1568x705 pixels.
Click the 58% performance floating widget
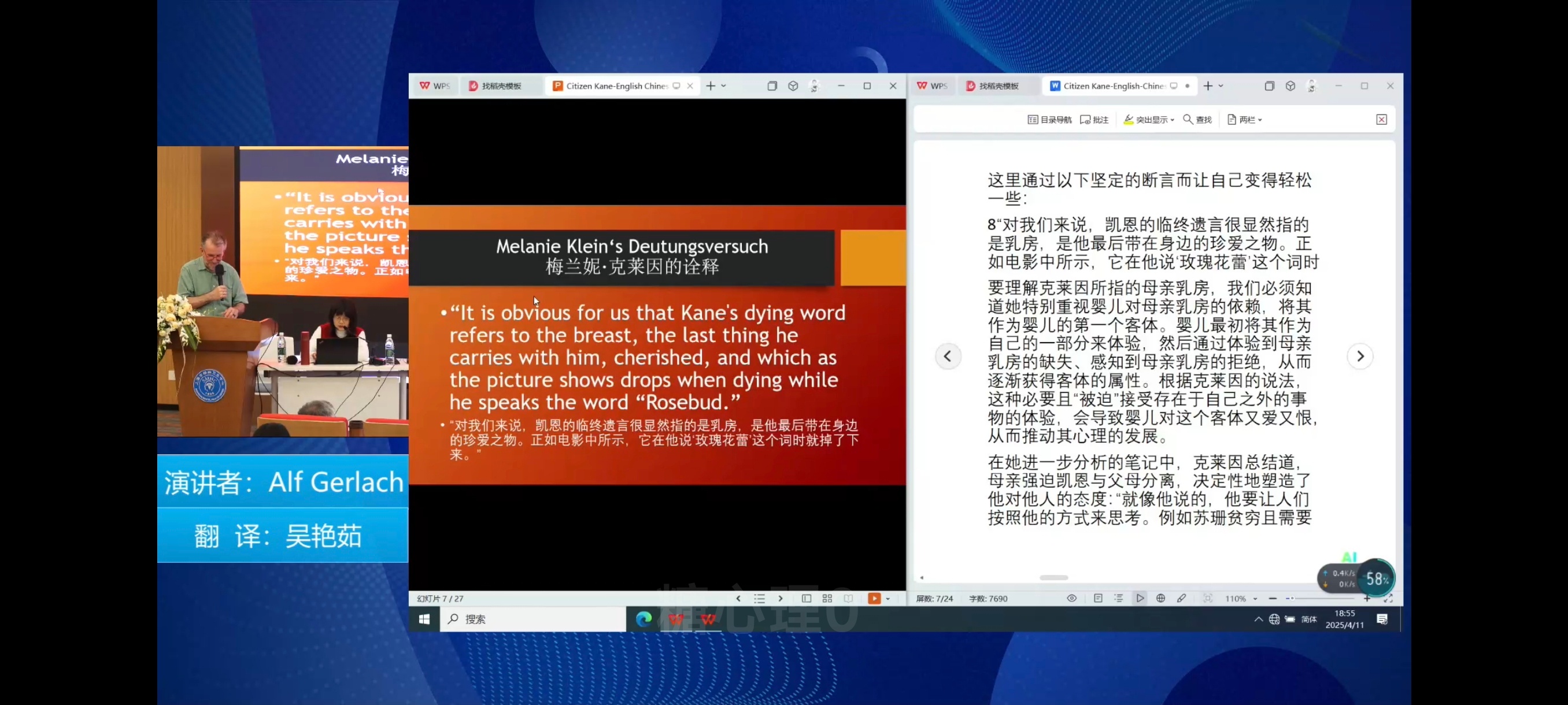pos(1376,578)
